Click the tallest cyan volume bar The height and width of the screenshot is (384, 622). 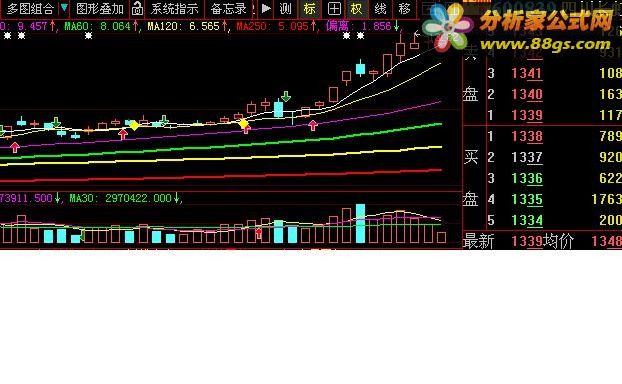pyautogui.click(x=360, y=223)
